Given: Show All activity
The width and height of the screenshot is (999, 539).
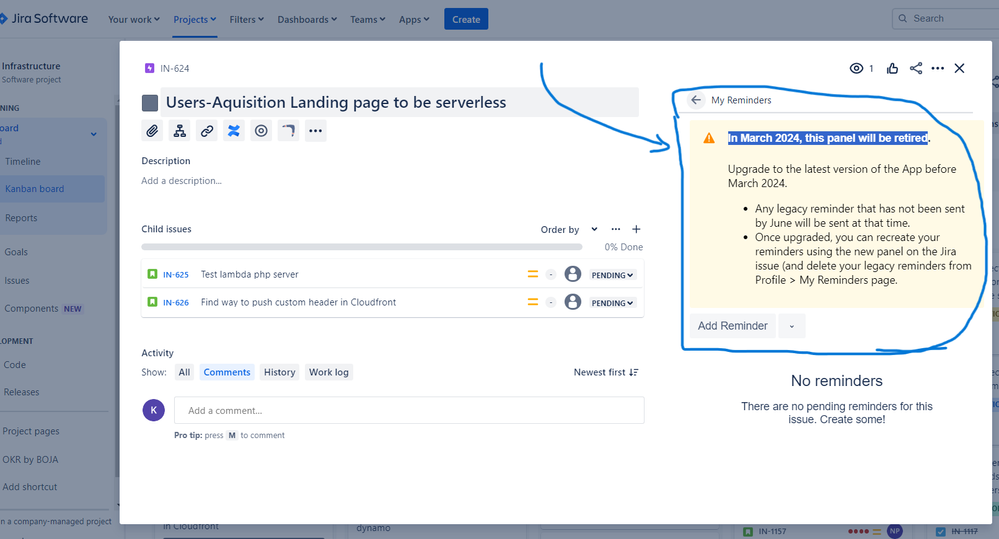Looking at the screenshot, I should [184, 372].
